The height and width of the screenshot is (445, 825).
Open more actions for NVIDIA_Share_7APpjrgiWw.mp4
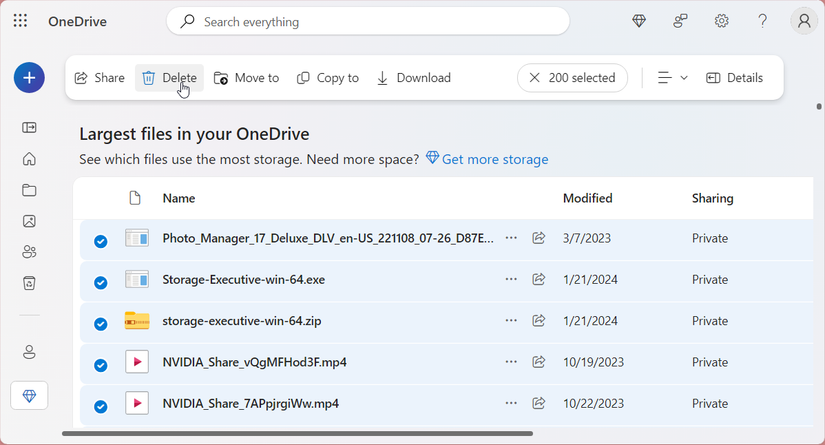[511, 403]
